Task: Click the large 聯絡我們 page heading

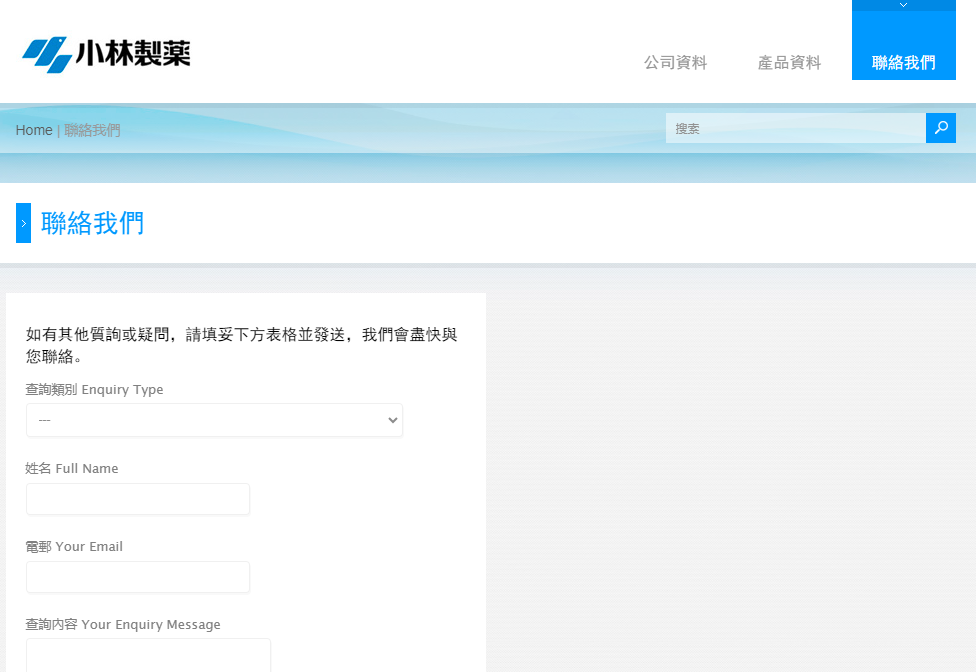Action: click(x=93, y=223)
